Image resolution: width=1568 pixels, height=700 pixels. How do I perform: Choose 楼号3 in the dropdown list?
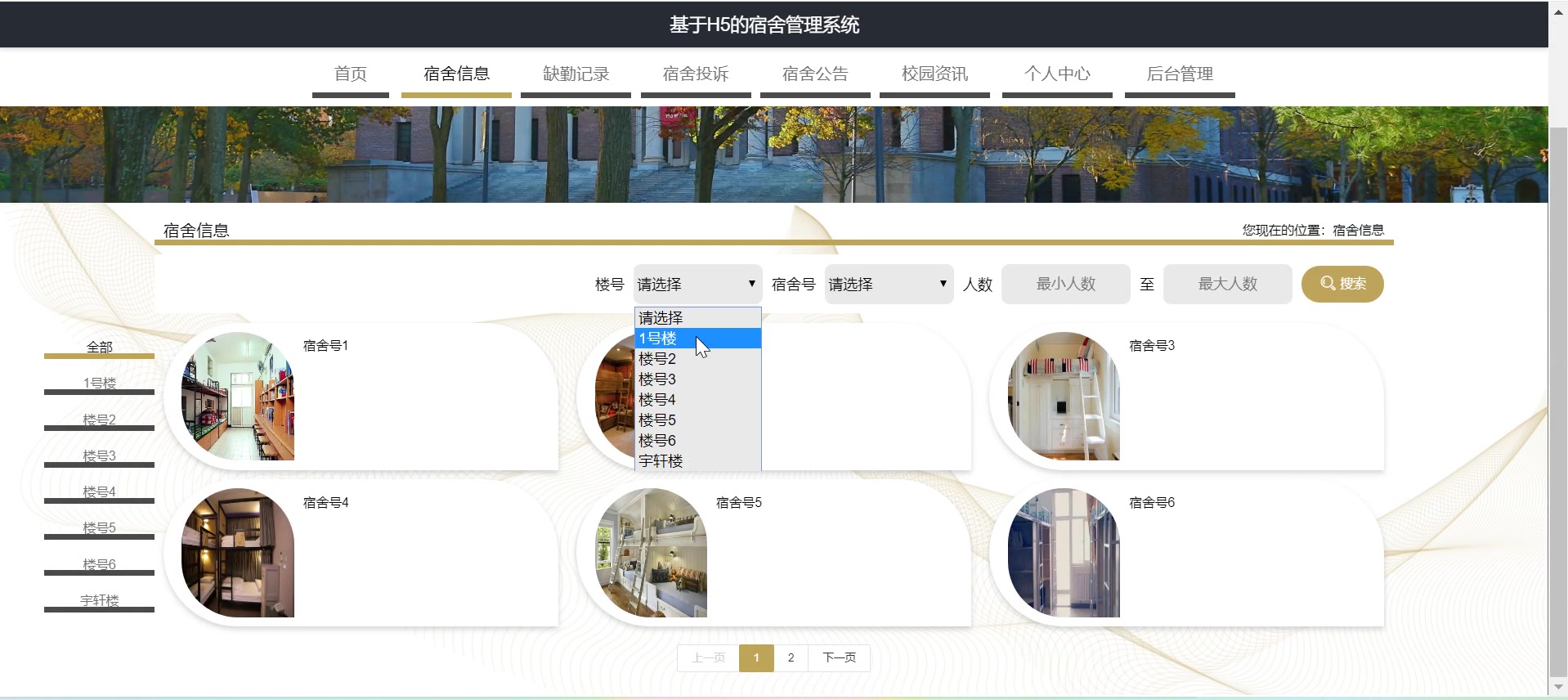click(698, 379)
